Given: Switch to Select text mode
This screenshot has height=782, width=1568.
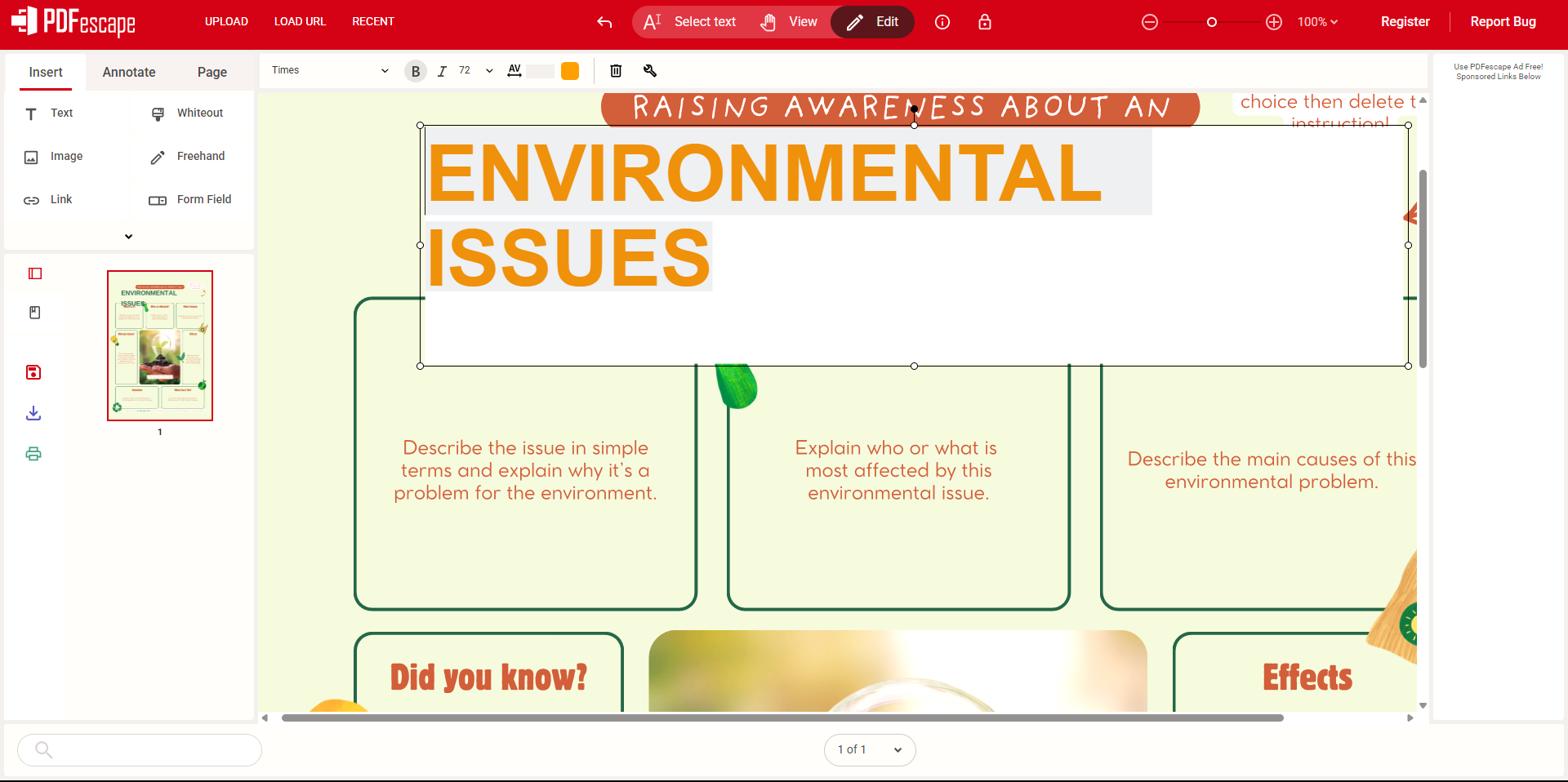Looking at the screenshot, I should [x=690, y=22].
